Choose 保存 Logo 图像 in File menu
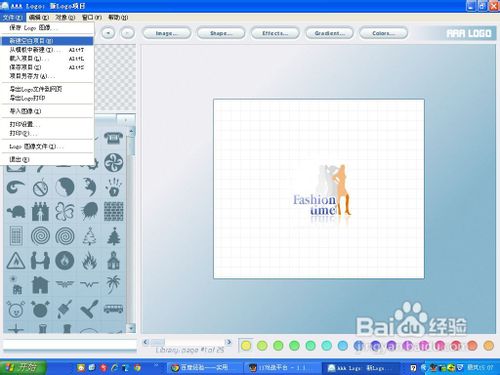500x375 pixels. [47, 28]
